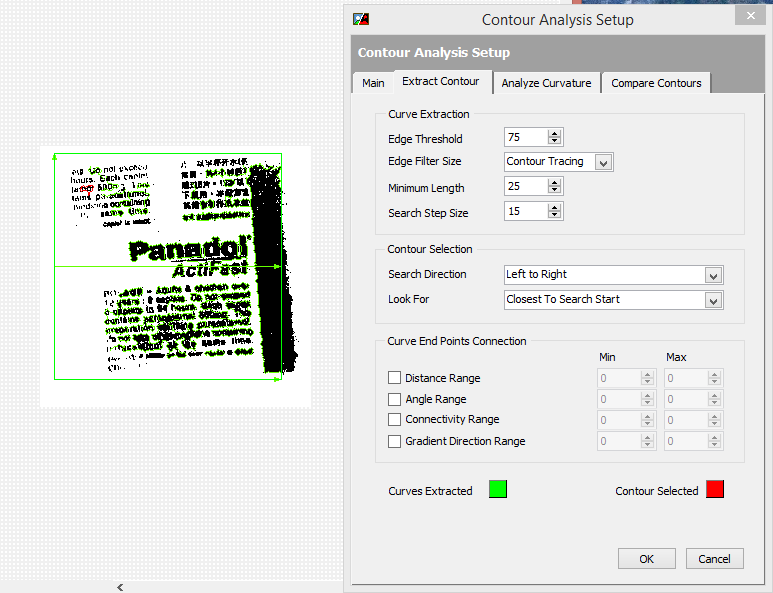The height and width of the screenshot is (593, 773).
Task: Confirm settings with the OK button
Action: [x=646, y=559]
